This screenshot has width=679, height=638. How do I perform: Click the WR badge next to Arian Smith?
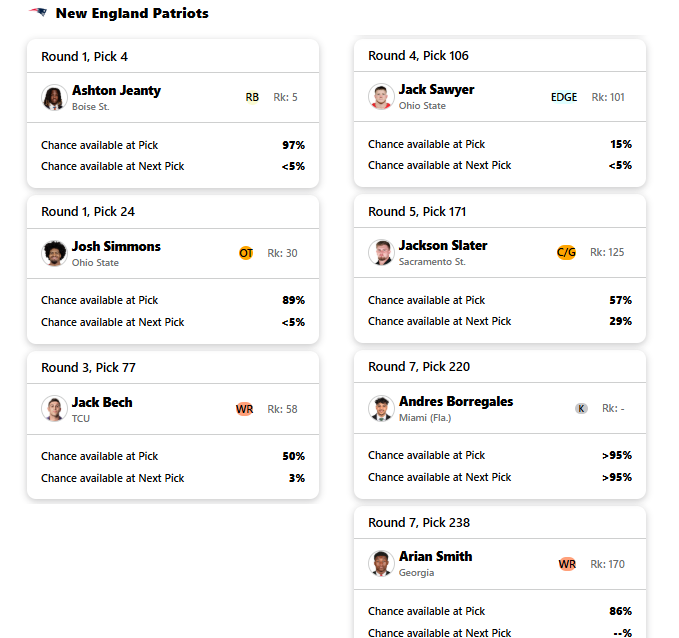[x=567, y=564]
